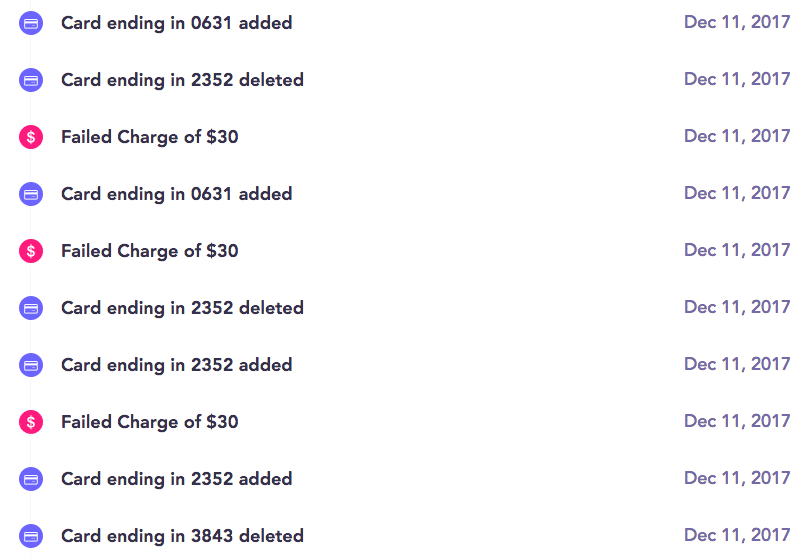This screenshot has height=558, width=798.
Task: Click the card icon of the second 0631 added event
Action: (31, 194)
